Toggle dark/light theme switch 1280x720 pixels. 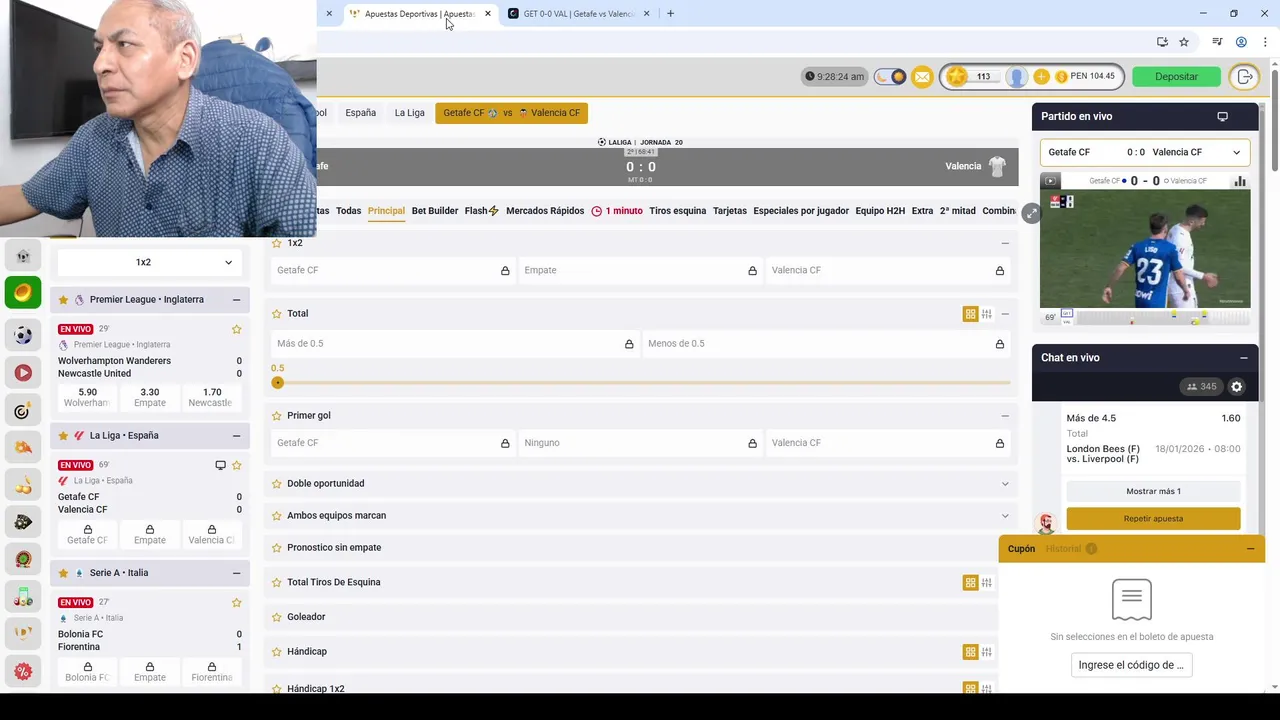[890, 77]
